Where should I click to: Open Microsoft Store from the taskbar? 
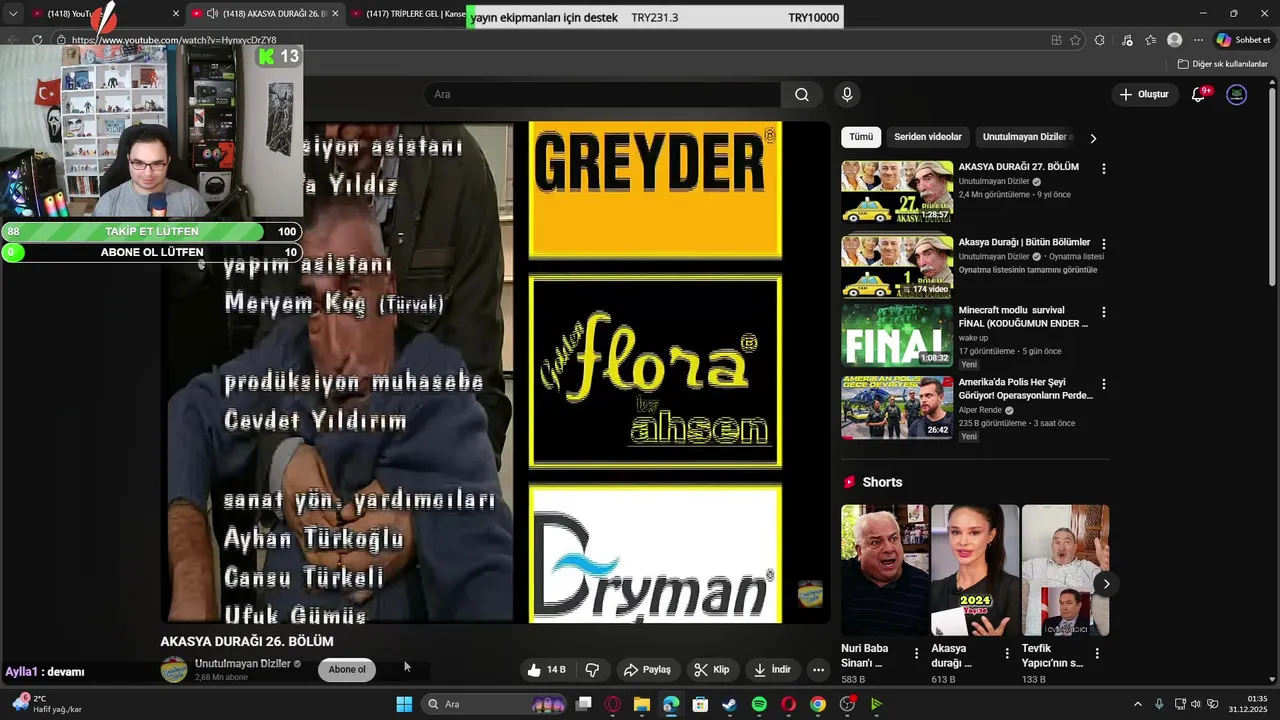click(700, 704)
